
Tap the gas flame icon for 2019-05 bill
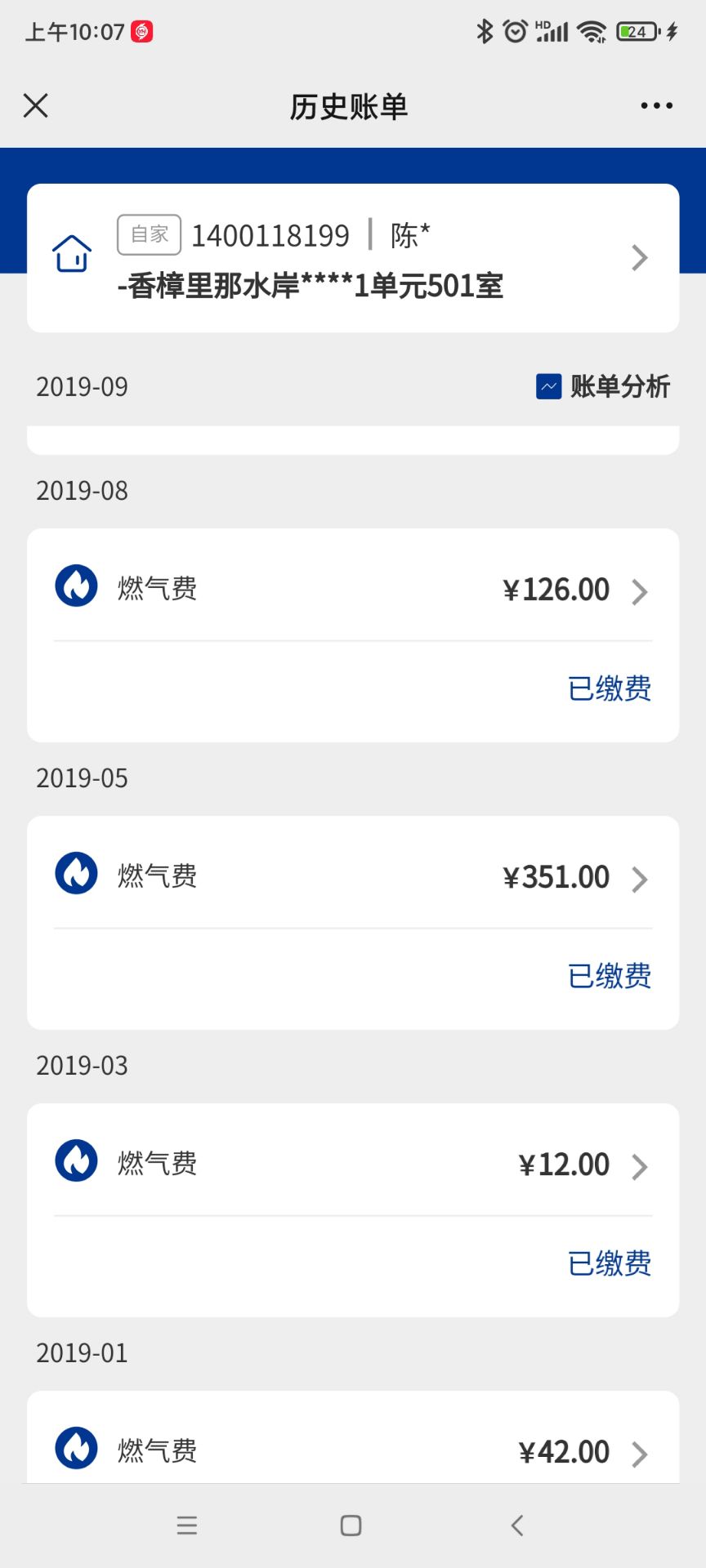click(x=76, y=873)
